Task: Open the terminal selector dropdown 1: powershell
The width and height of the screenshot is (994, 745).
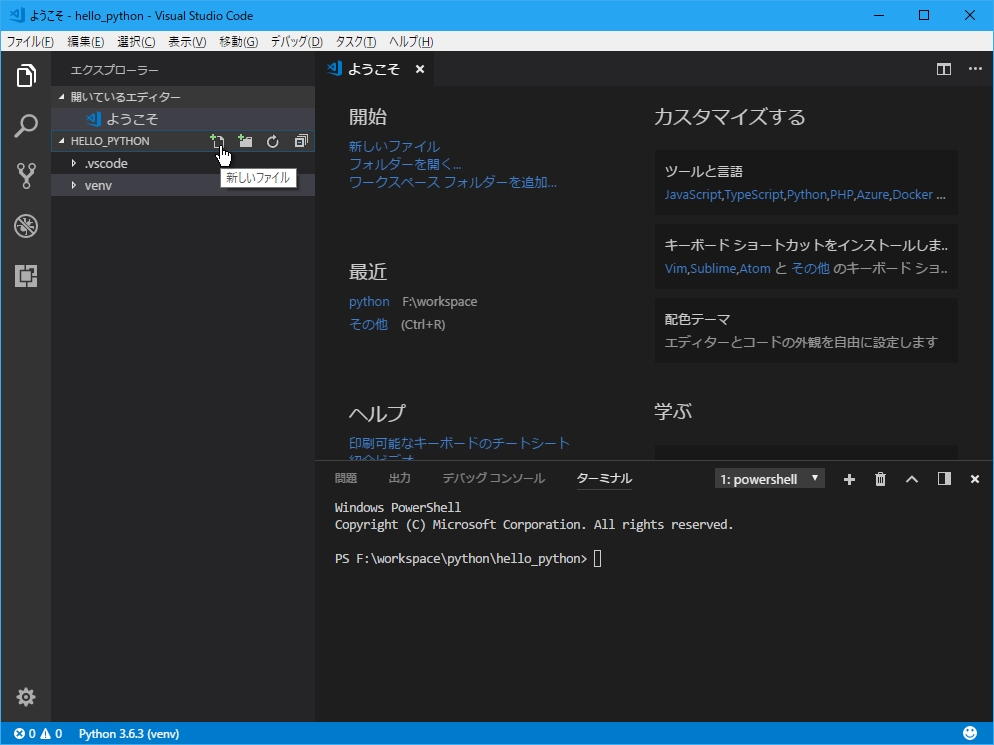Action: pyautogui.click(x=770, y=479)
